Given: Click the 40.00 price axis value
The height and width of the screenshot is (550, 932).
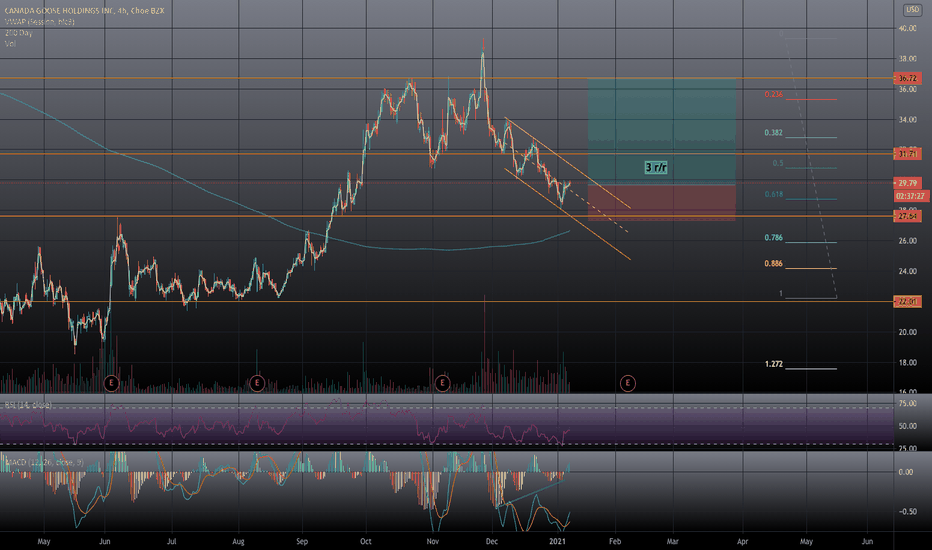Looking at the screenshot, I should click(908, 29).
